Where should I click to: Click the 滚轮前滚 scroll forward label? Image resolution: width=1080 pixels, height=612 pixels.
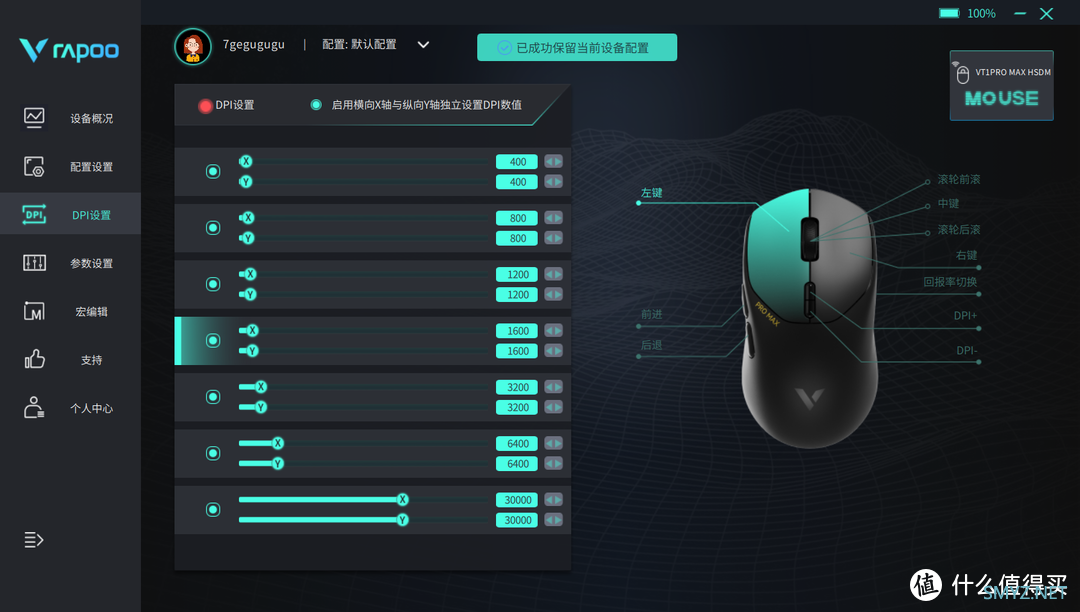point(959,180)
